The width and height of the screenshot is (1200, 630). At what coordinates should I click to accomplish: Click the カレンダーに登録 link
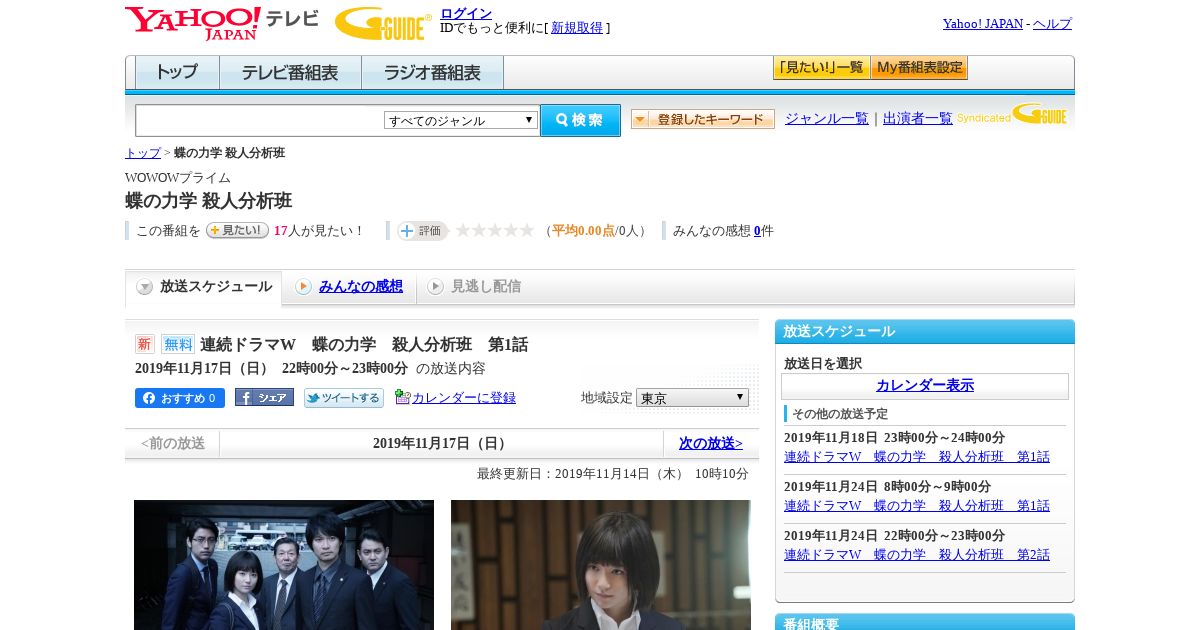[464, 398]
